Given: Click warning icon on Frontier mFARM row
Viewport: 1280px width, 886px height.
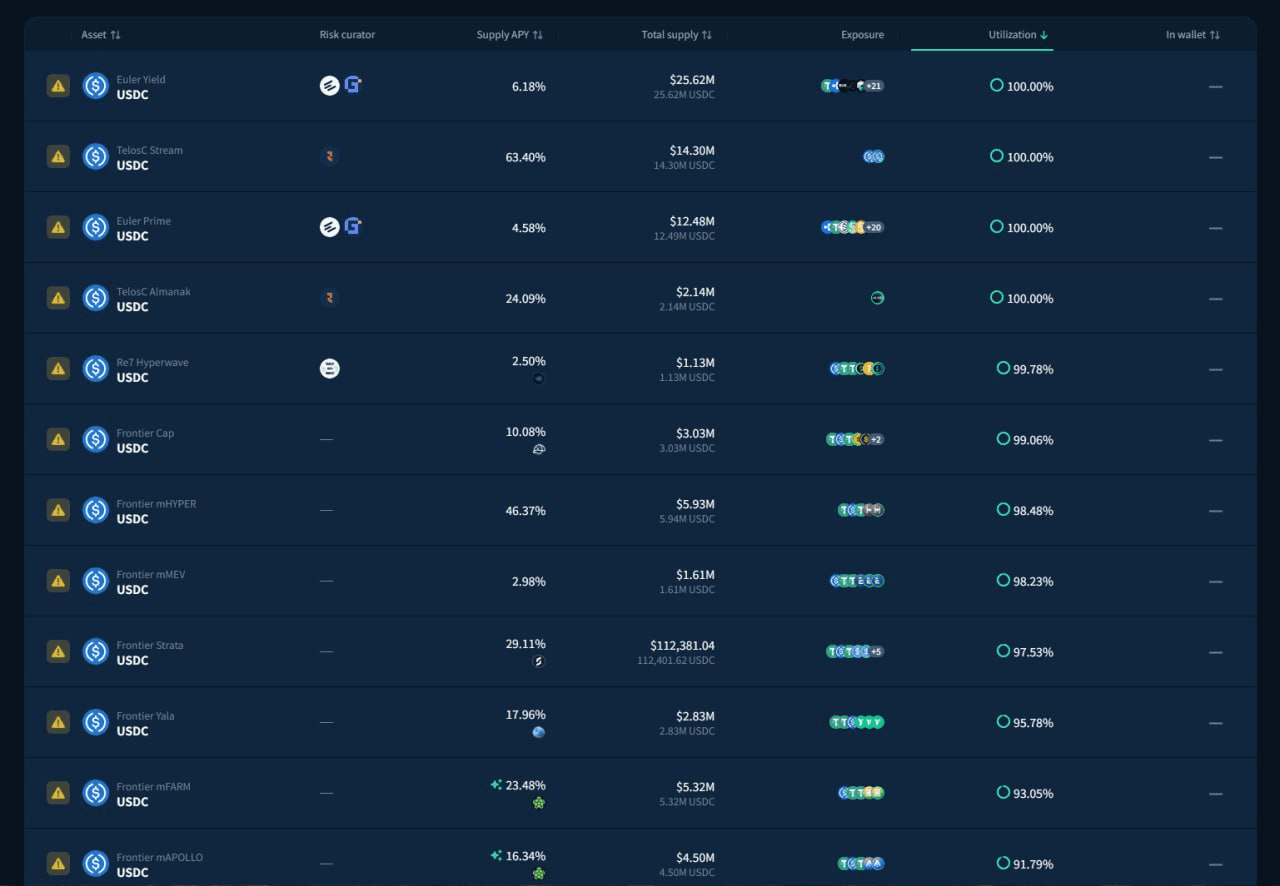Looking at the screenshot, I should coord(58,793).
